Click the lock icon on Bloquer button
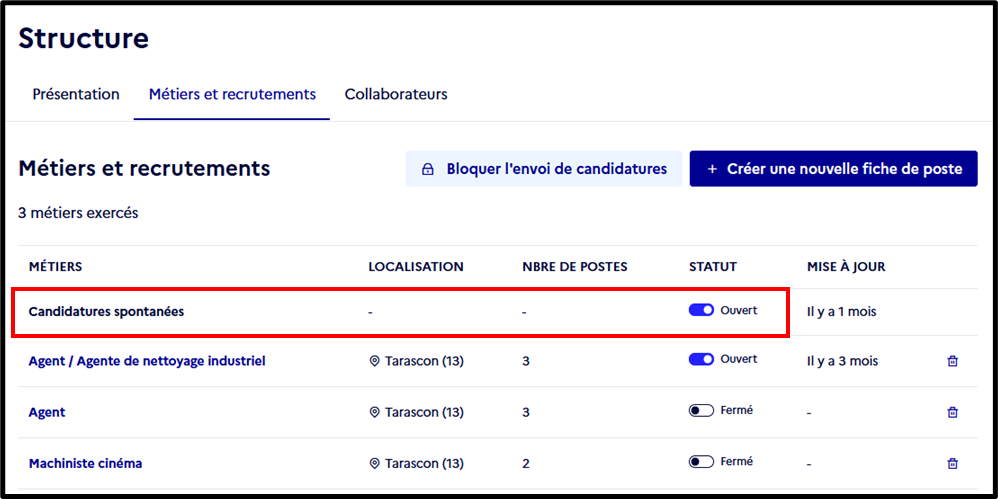This screenshot has height=499, width=998. point(428,169)
